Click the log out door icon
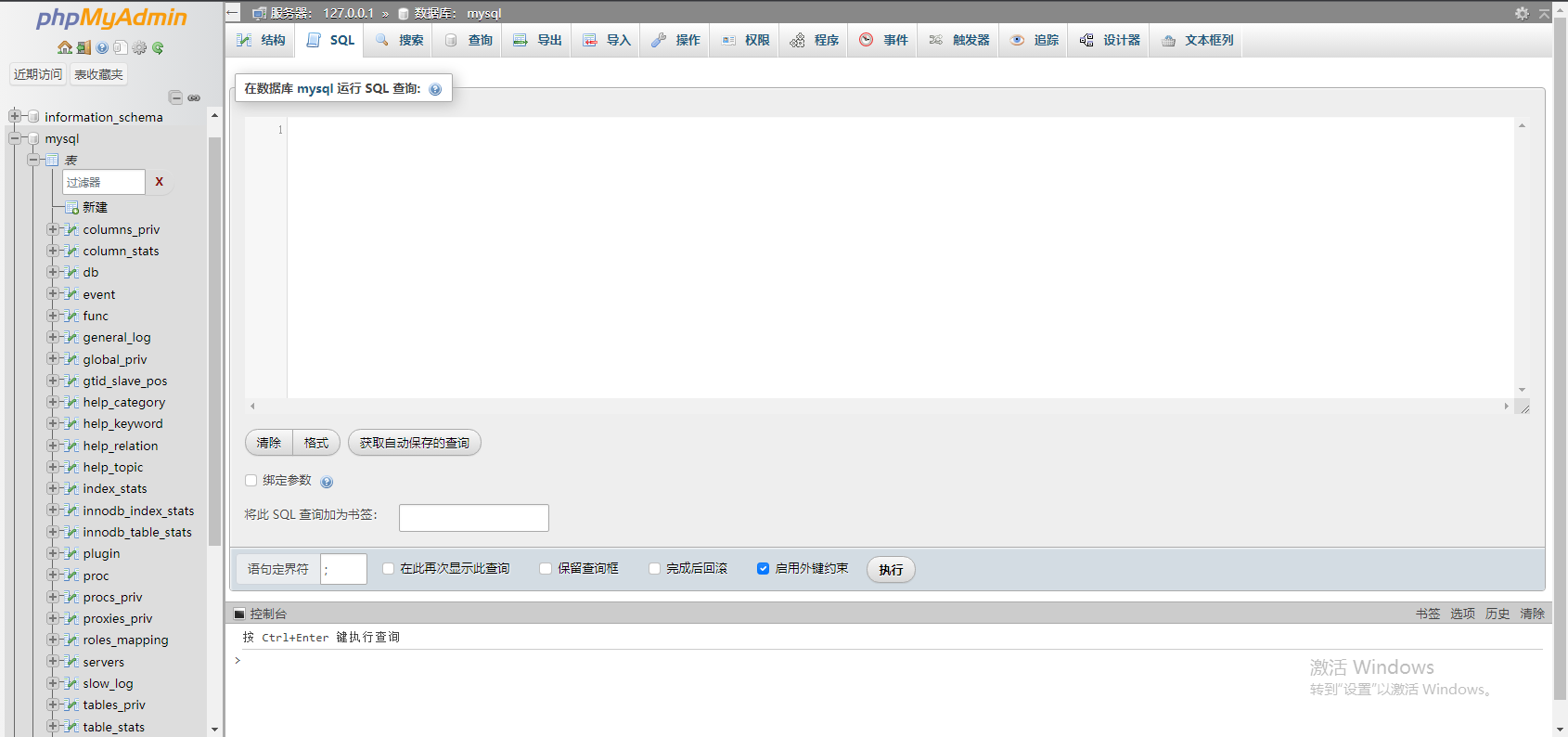This screenshot has width=1568, height=737. click(84, 47)
